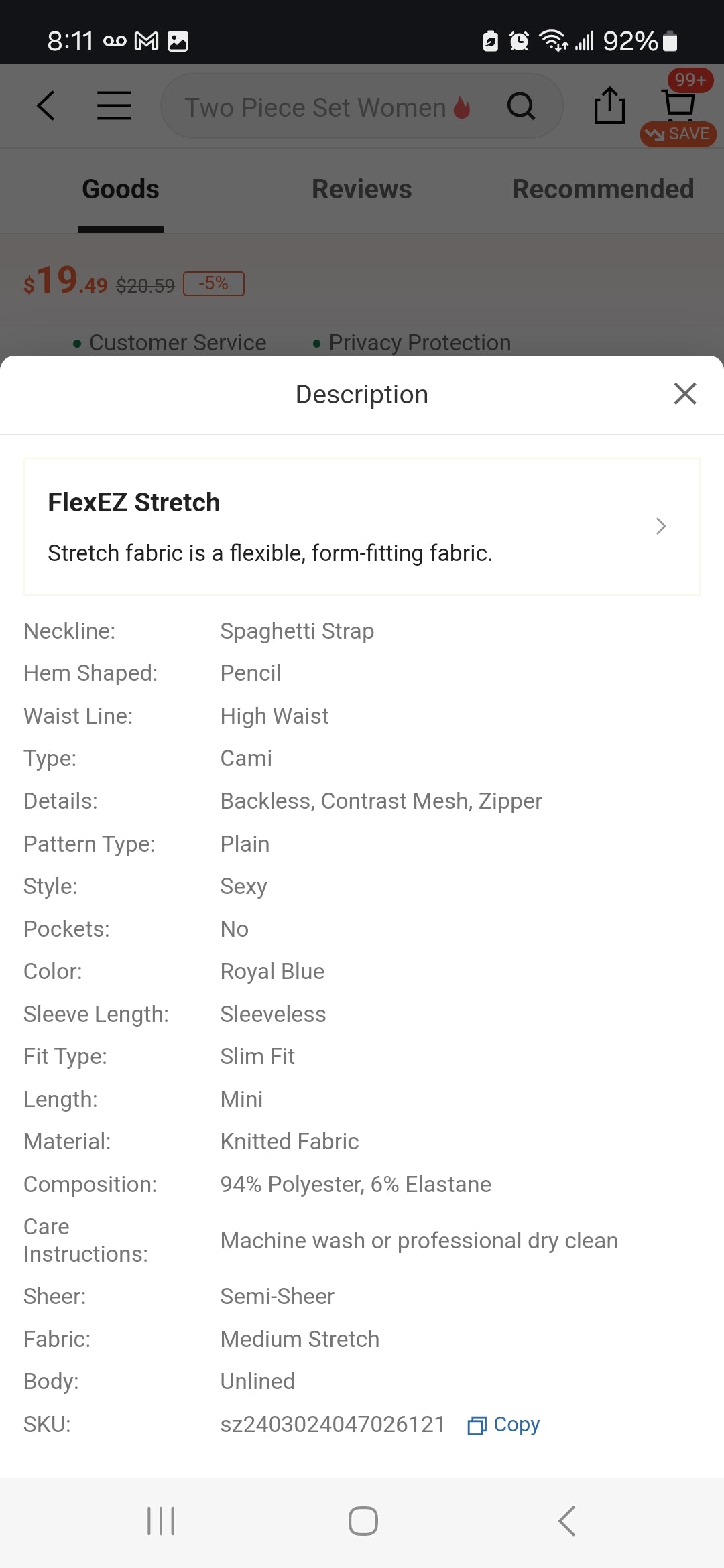Screen dimensions: 724x1568
Task: Tap the Privacy Protection label
Action: pos(419,342)
